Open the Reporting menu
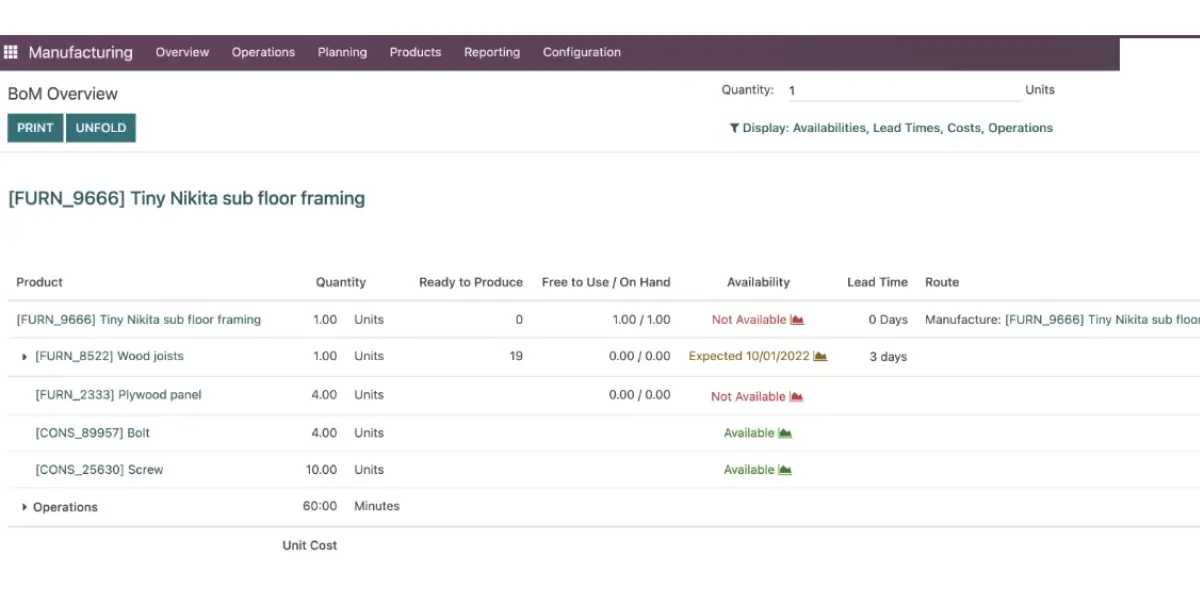 tap(492, 52)
